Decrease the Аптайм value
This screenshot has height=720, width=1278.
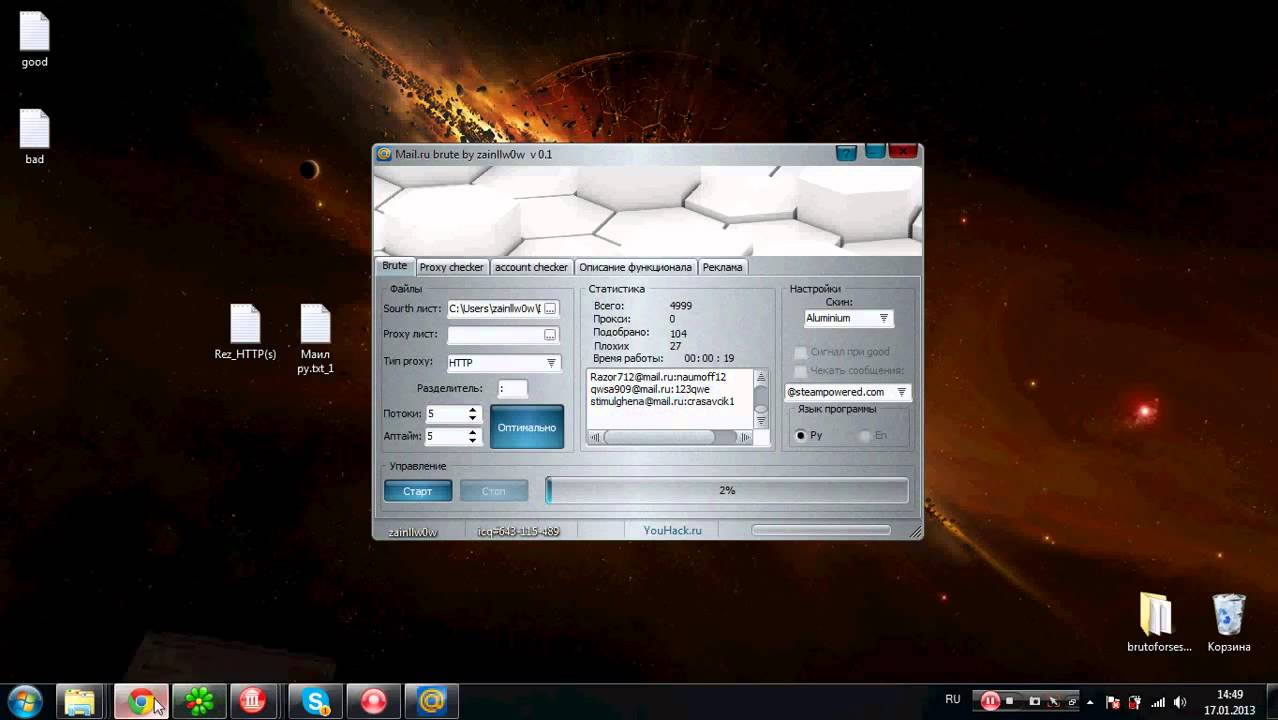473,440
